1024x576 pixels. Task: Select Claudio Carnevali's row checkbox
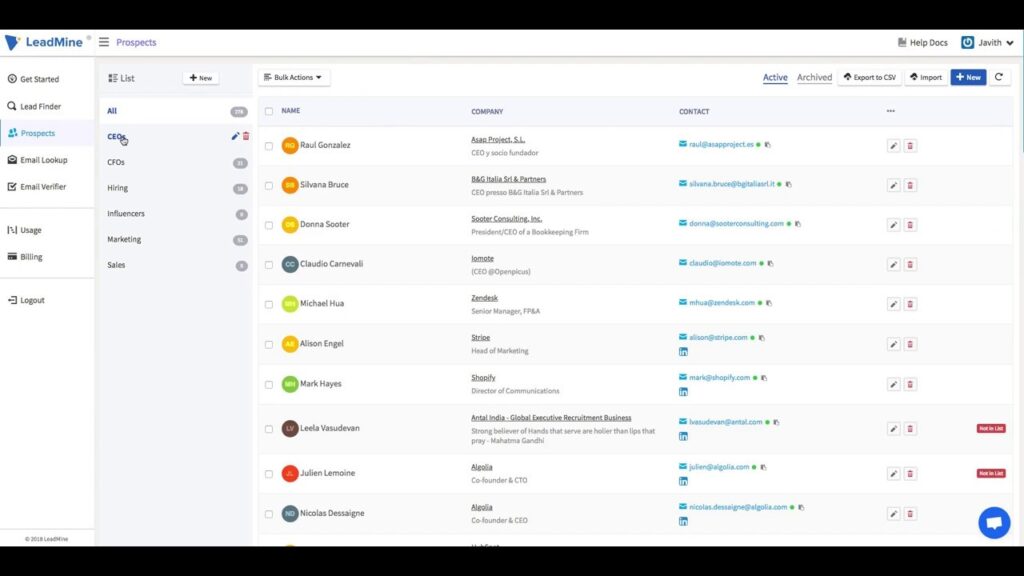tap(268, 265)
